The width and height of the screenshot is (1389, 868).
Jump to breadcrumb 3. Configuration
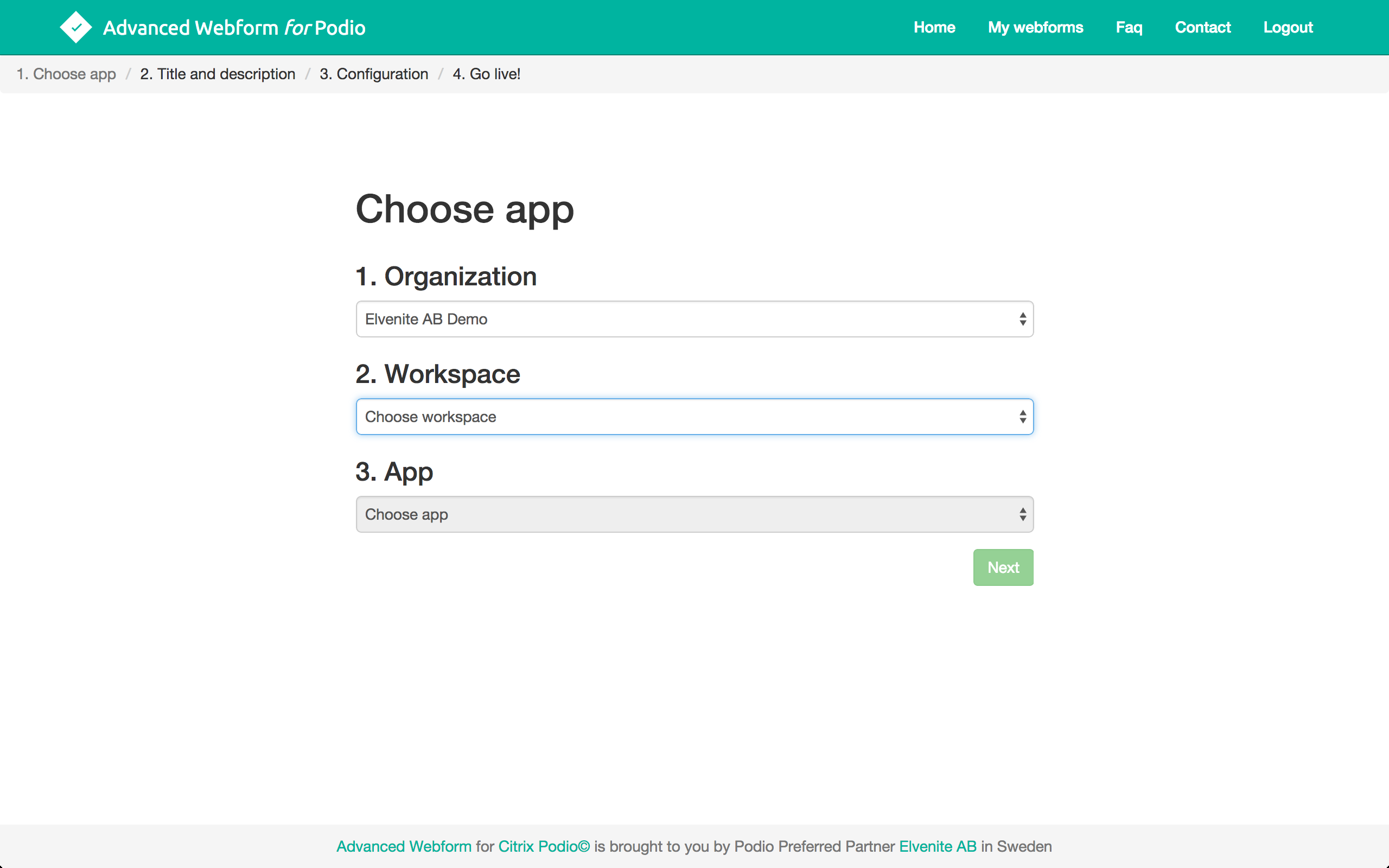pyautogui.click(x=374, y=74)
